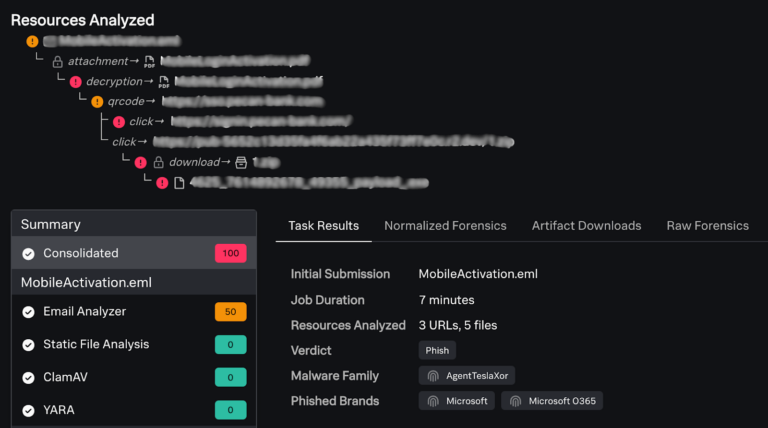Click the check circle beside ClamAV
The width and height of the screenshot is (768, 428).
tap(28, 378)
